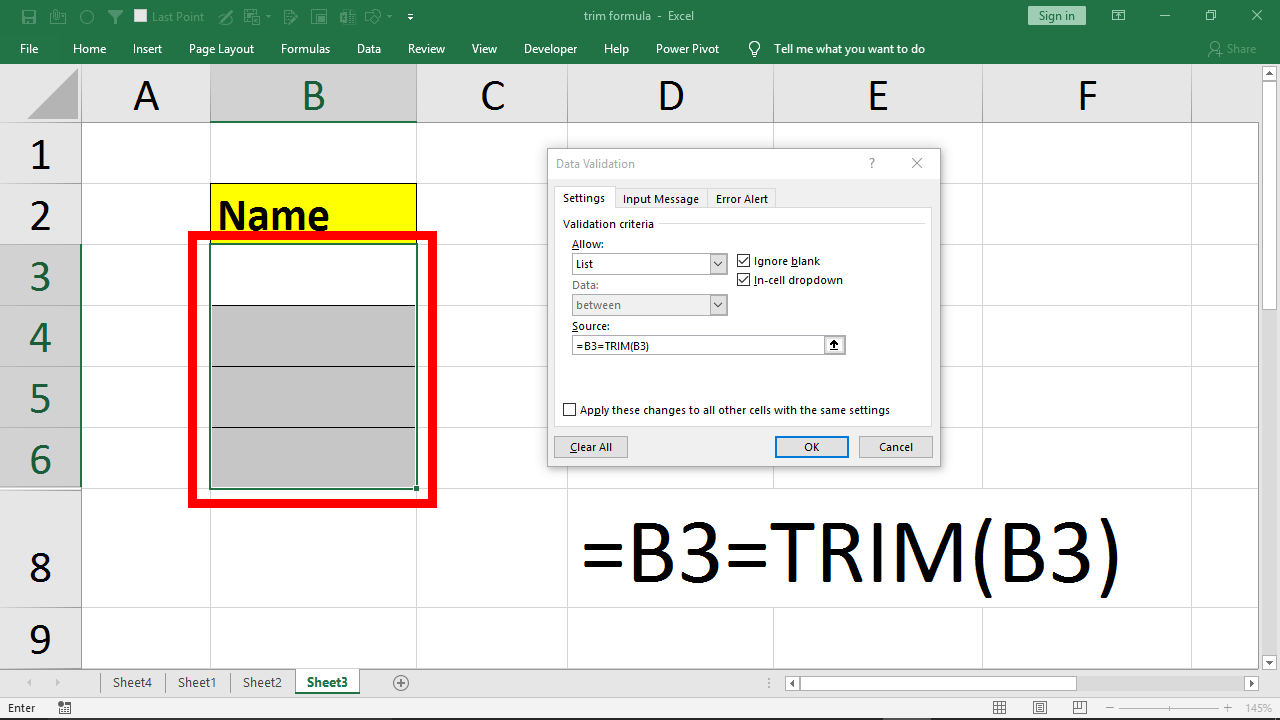Switch to Page Layout view
Viewport: 1280px width, 720px height.
[1039, 707]
